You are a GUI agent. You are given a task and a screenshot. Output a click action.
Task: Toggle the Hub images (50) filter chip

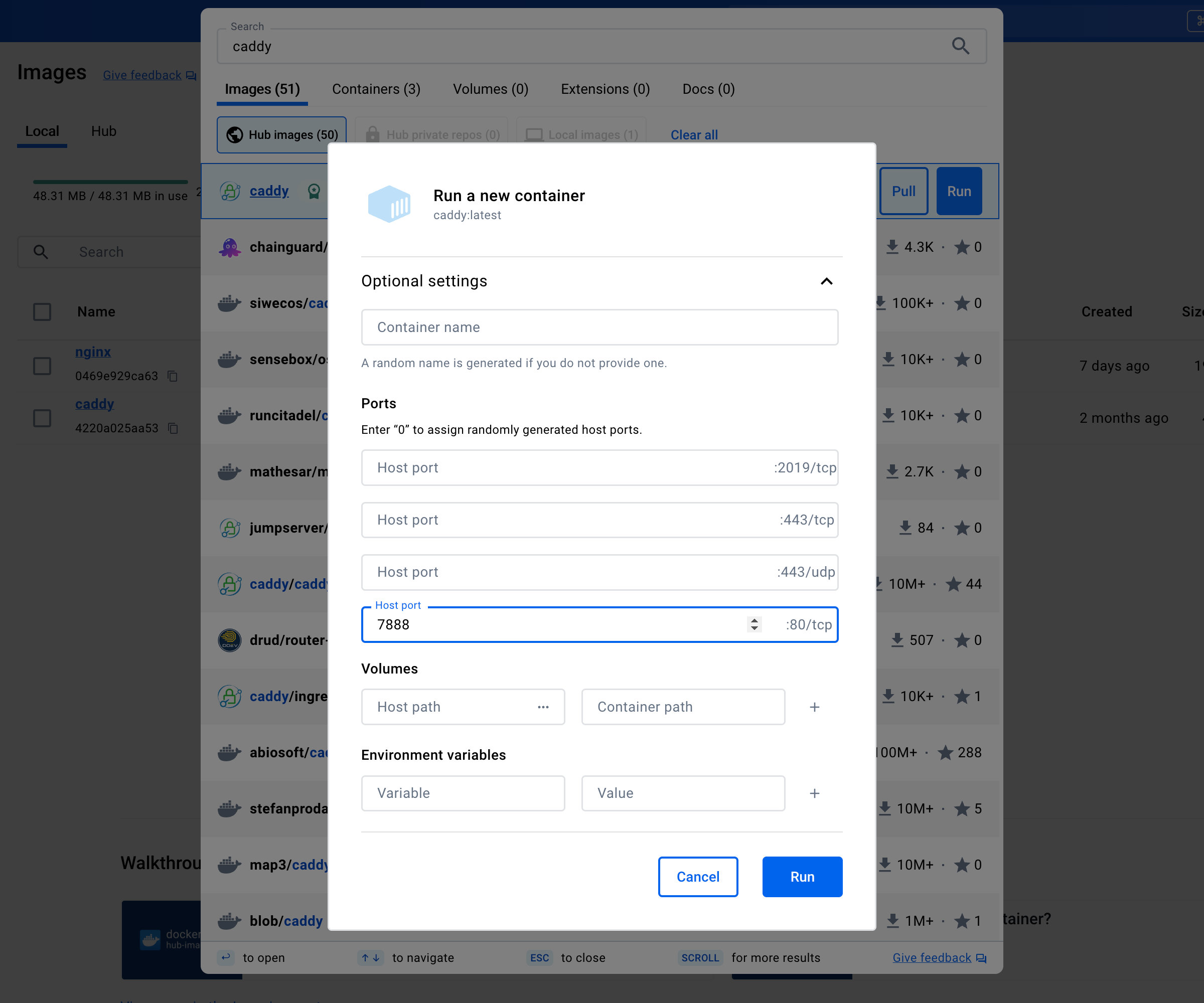click(281, 135)
